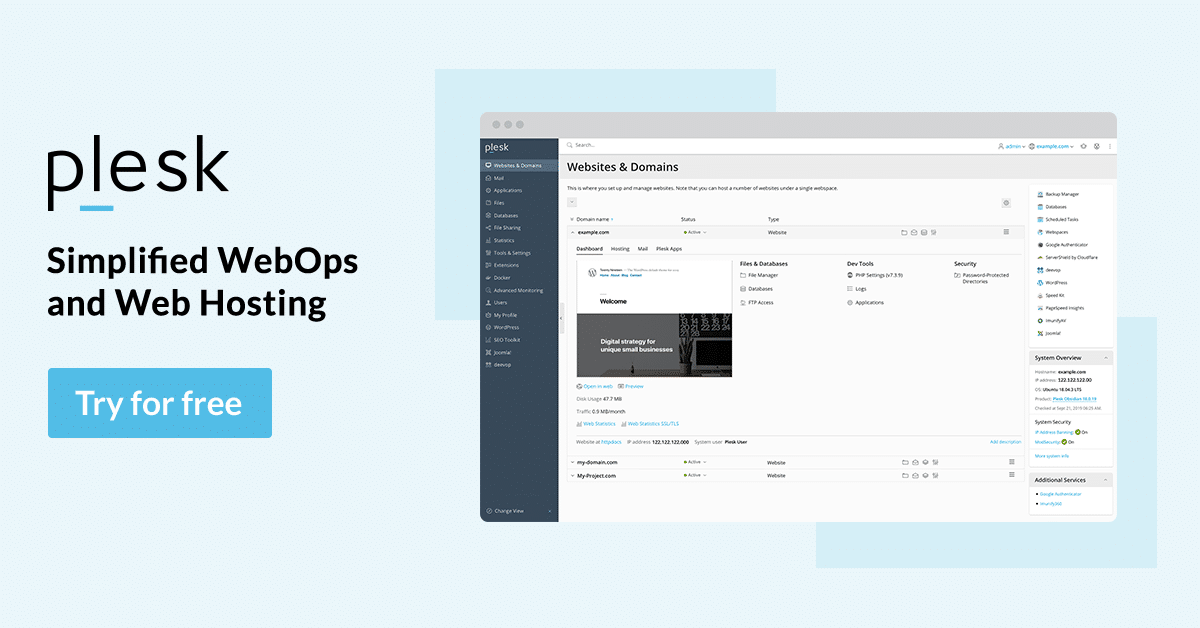The height and width of the screenshot is (628, 1200).
Task: Expand the my-domain.com row
Action: (x=575, y=462)
